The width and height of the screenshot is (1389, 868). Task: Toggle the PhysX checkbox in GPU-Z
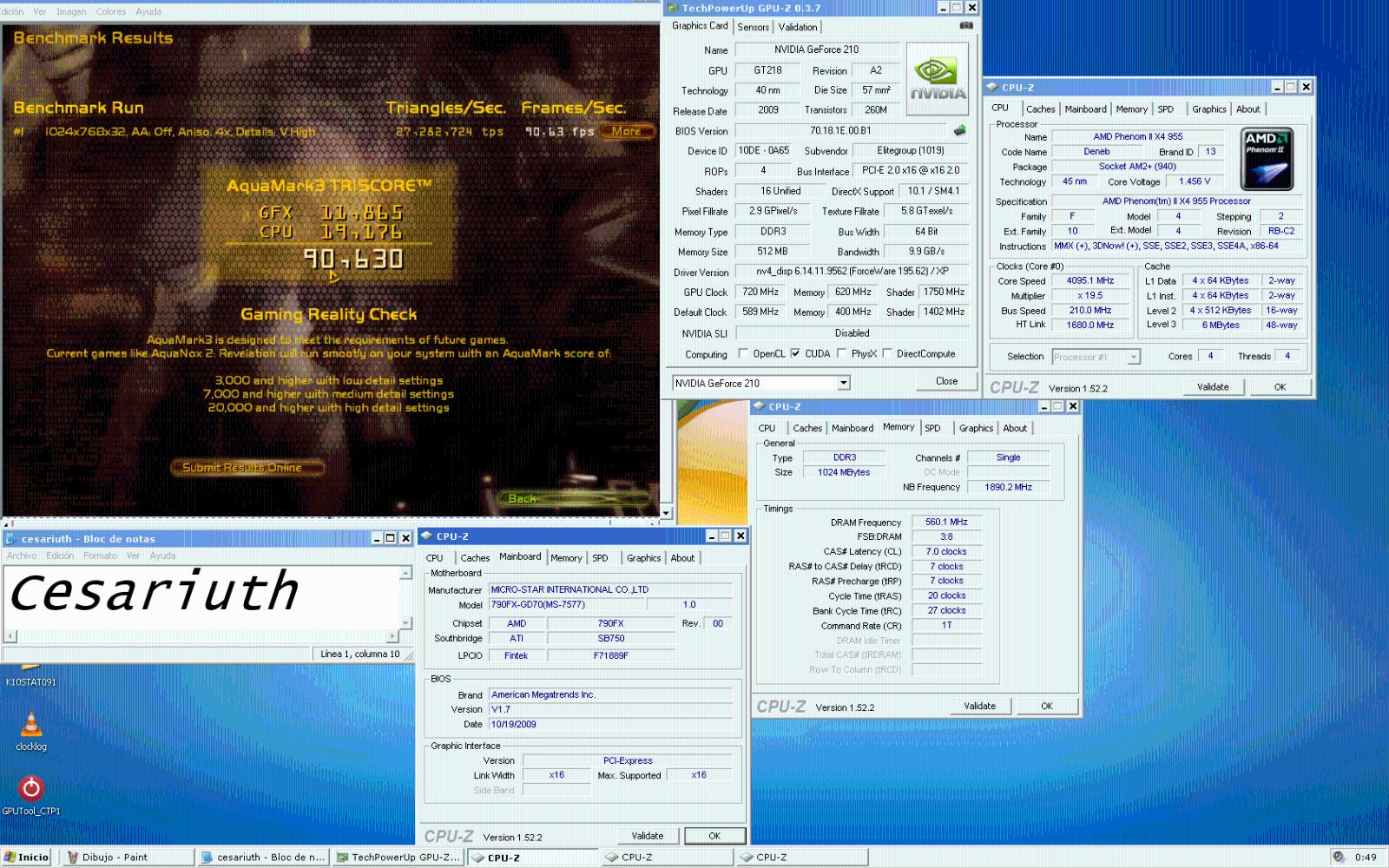tap(841, 353)
